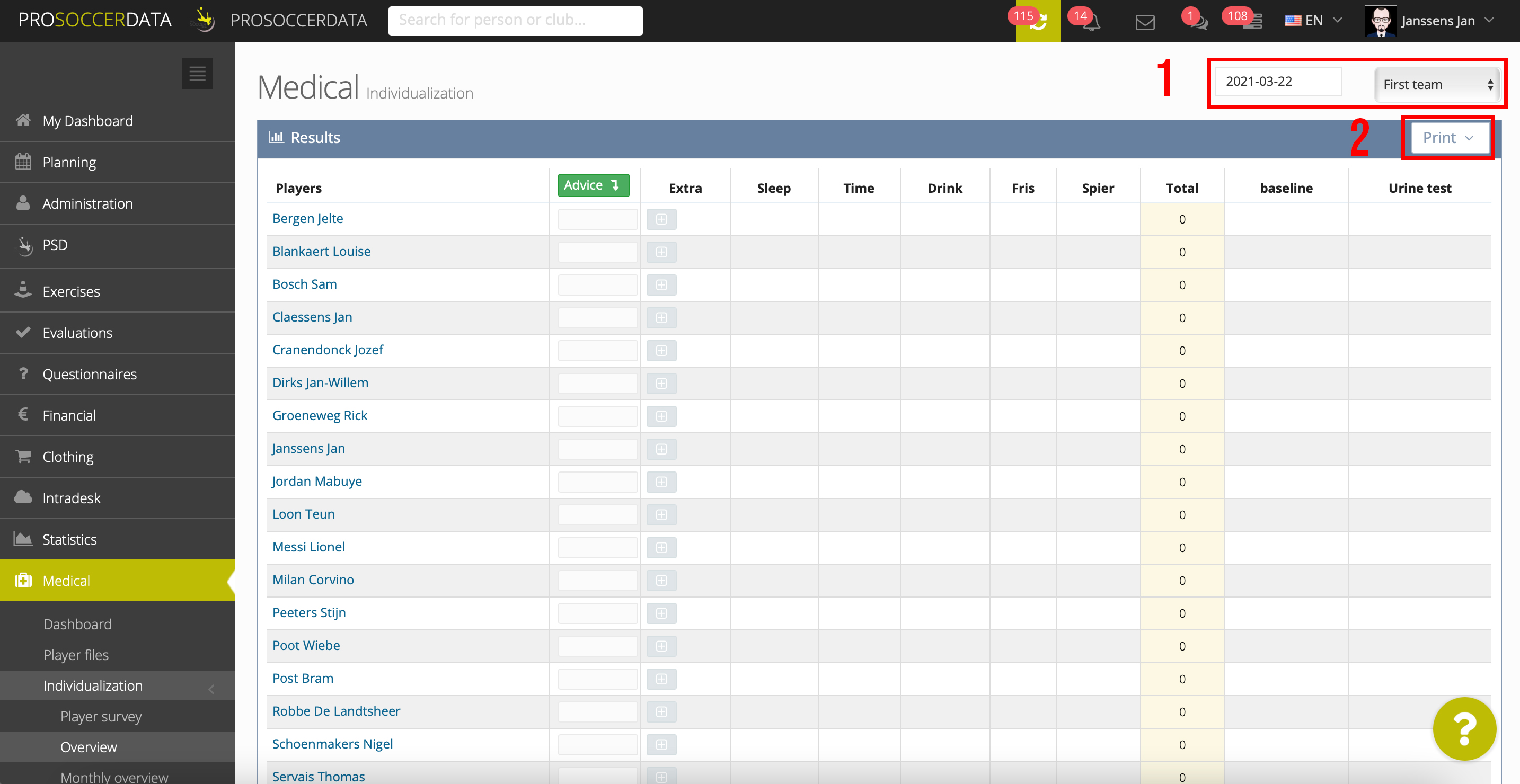Click the PROSOCCERDATA club logo icon

click(x=204, y=20)
